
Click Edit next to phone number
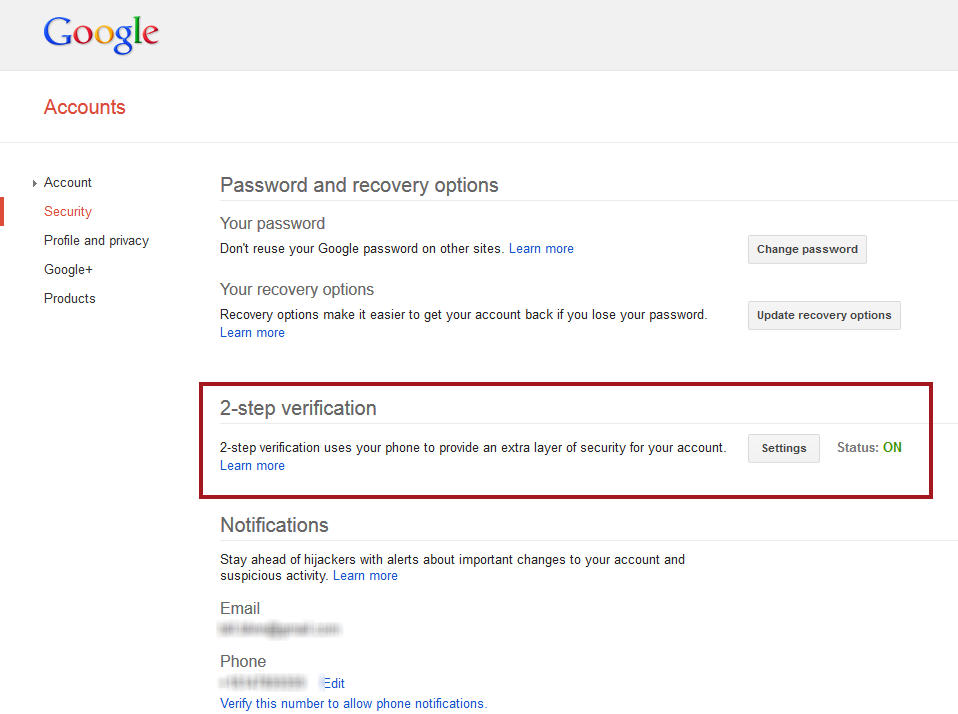pos(334,683)
